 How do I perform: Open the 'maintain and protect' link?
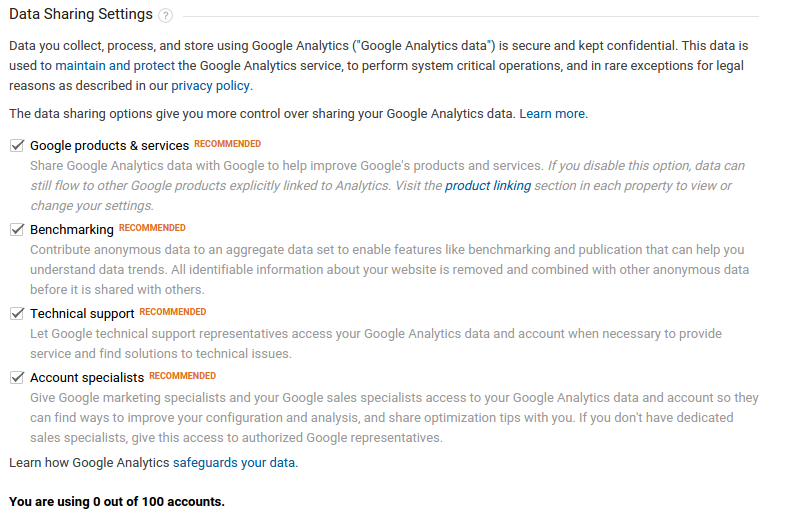click(x=115, y=66)
